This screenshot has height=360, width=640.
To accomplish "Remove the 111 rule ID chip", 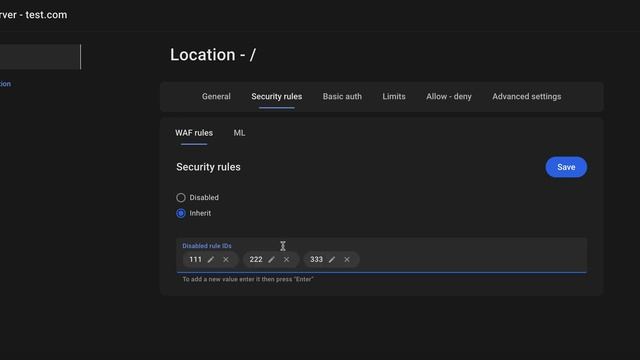I will click(x=226, y=260).
